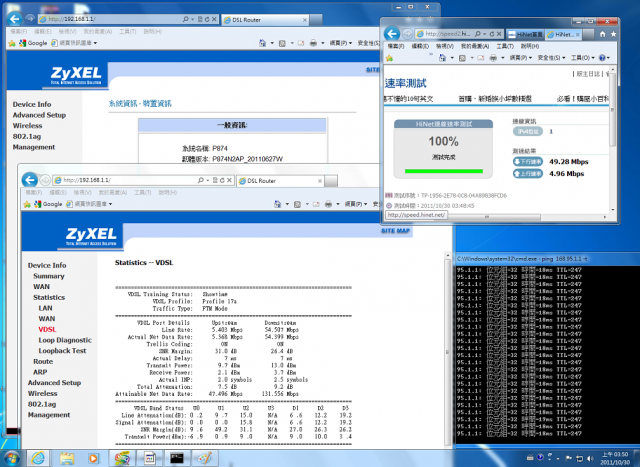
Task: Click the back arrow in the VDSL statistics router window
Action: tap(29, 180)
